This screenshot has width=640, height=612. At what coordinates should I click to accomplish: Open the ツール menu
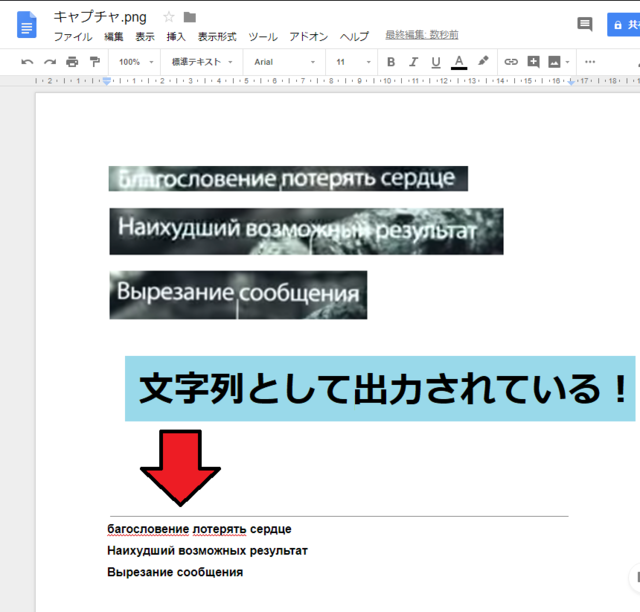click(x=263, y=37)
